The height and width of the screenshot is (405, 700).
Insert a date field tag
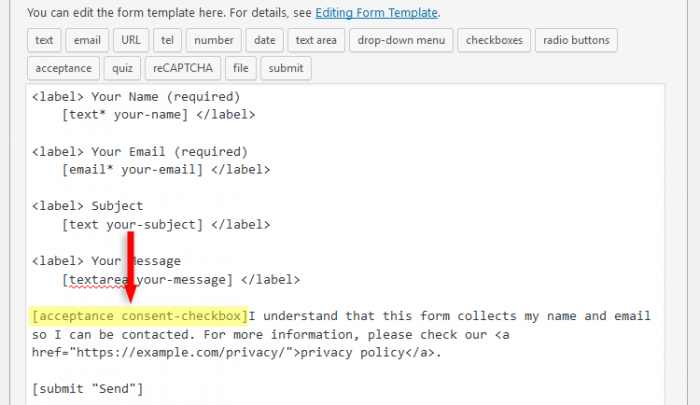[x=264, y=40]
